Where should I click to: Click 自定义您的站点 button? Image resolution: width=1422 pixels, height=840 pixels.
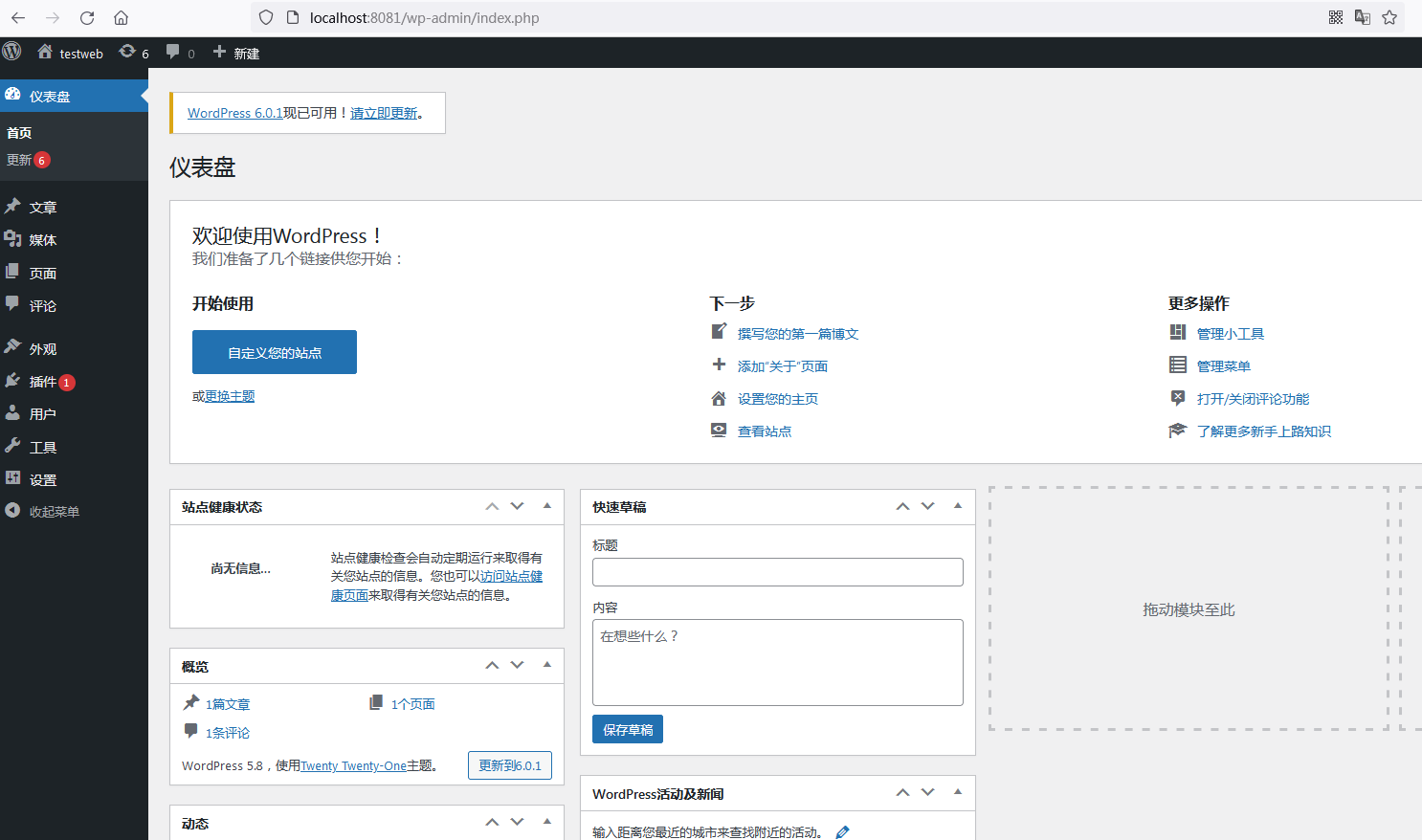coord(275,352)
